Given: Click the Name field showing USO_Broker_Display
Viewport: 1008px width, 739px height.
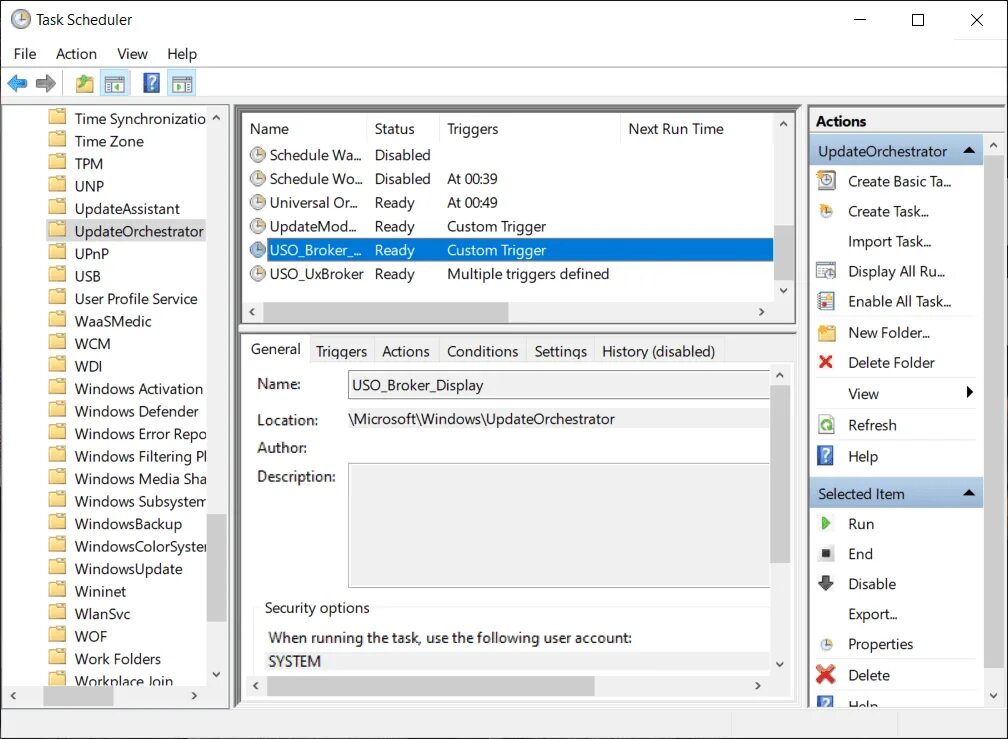Looking at the screenshot, I should coord(559,385).
